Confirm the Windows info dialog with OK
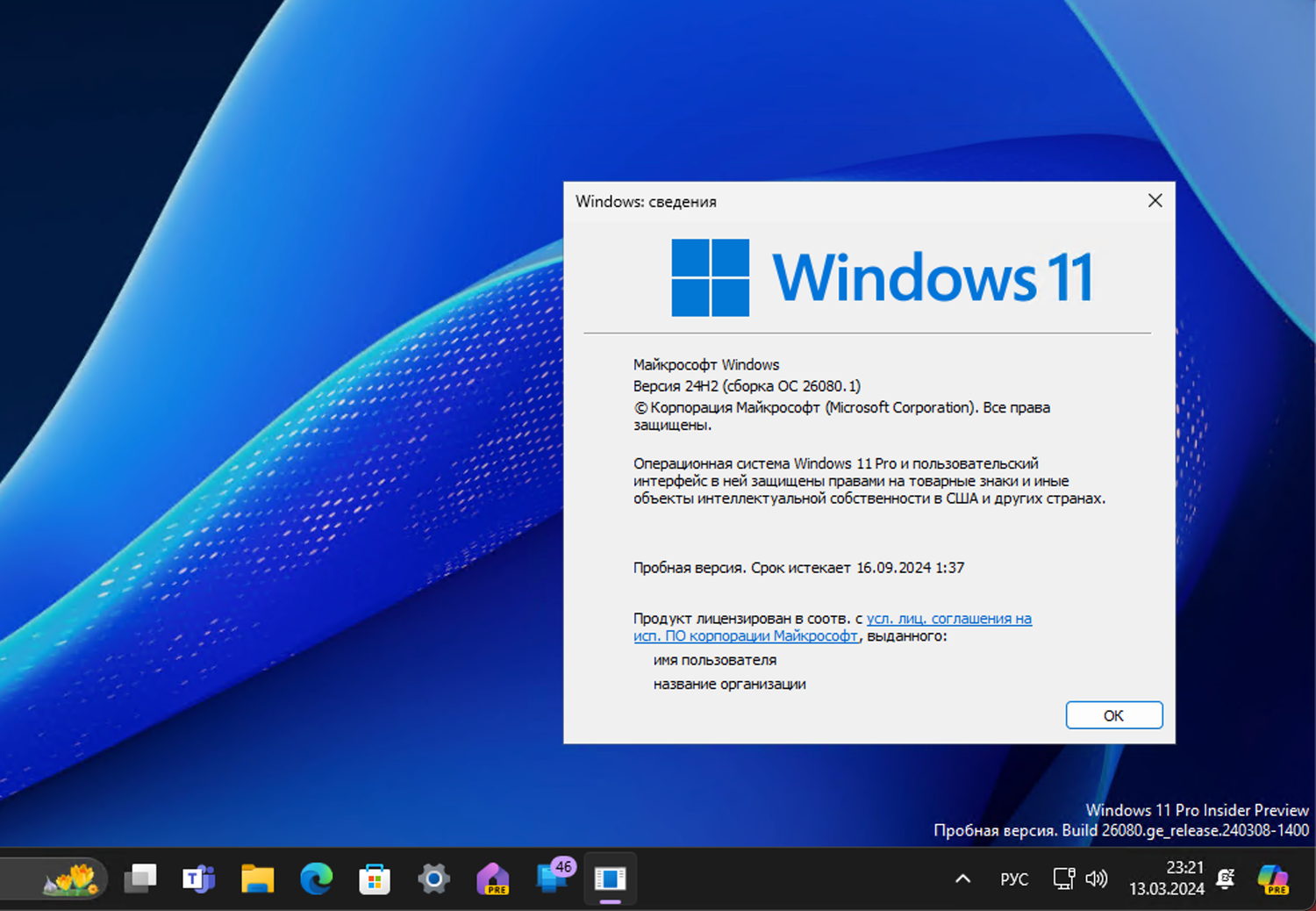The width and height of the screenshot is (1316, 911). click(1113, 714)
